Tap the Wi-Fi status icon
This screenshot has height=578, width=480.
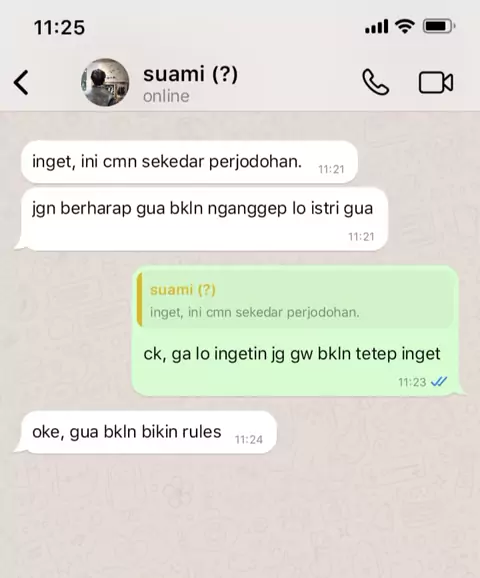coord(404,26)
